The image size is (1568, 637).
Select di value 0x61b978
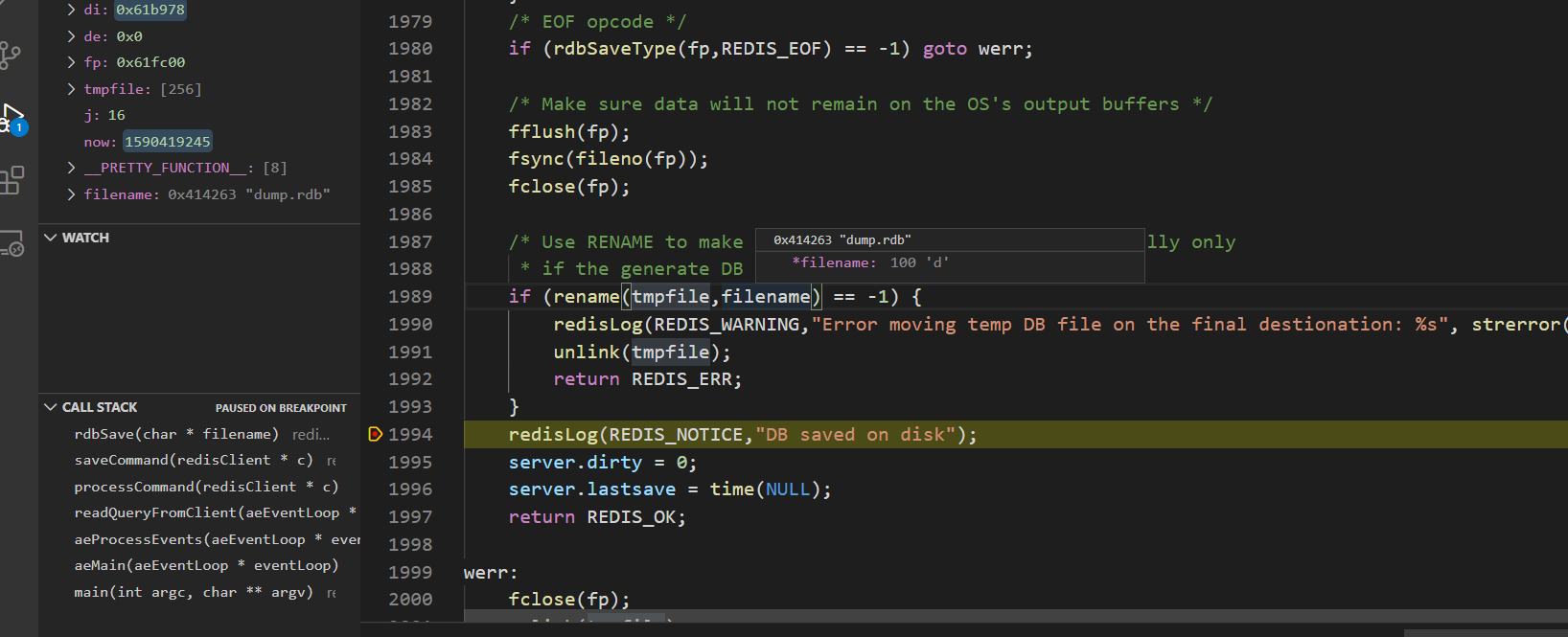(150, 10)
